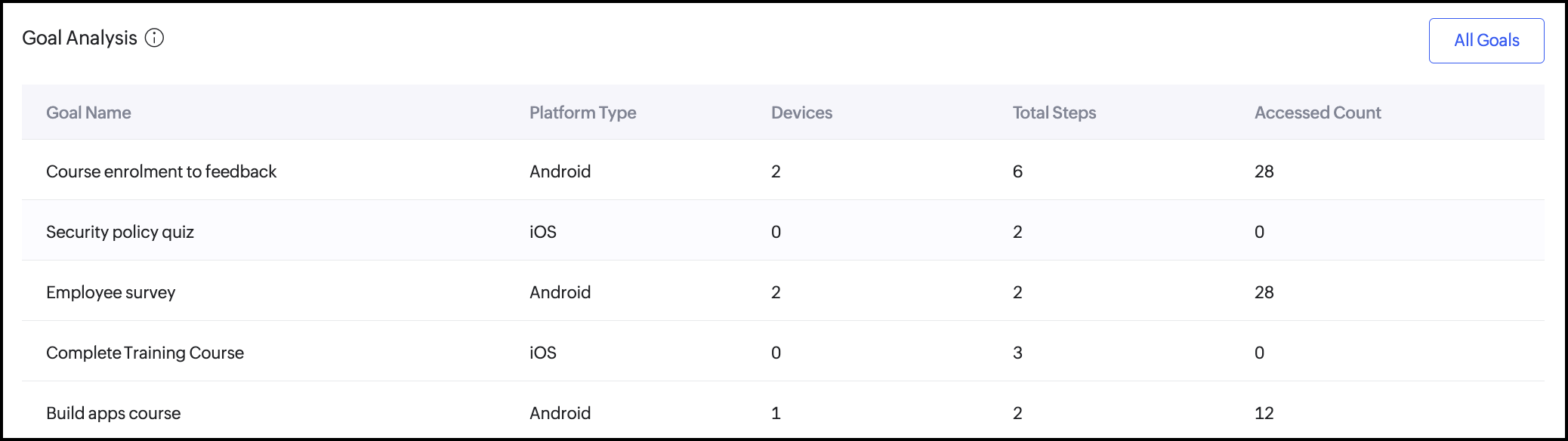Click Android platform for Course enrolment row
The image size is (1568, 441).
point(560,171)
